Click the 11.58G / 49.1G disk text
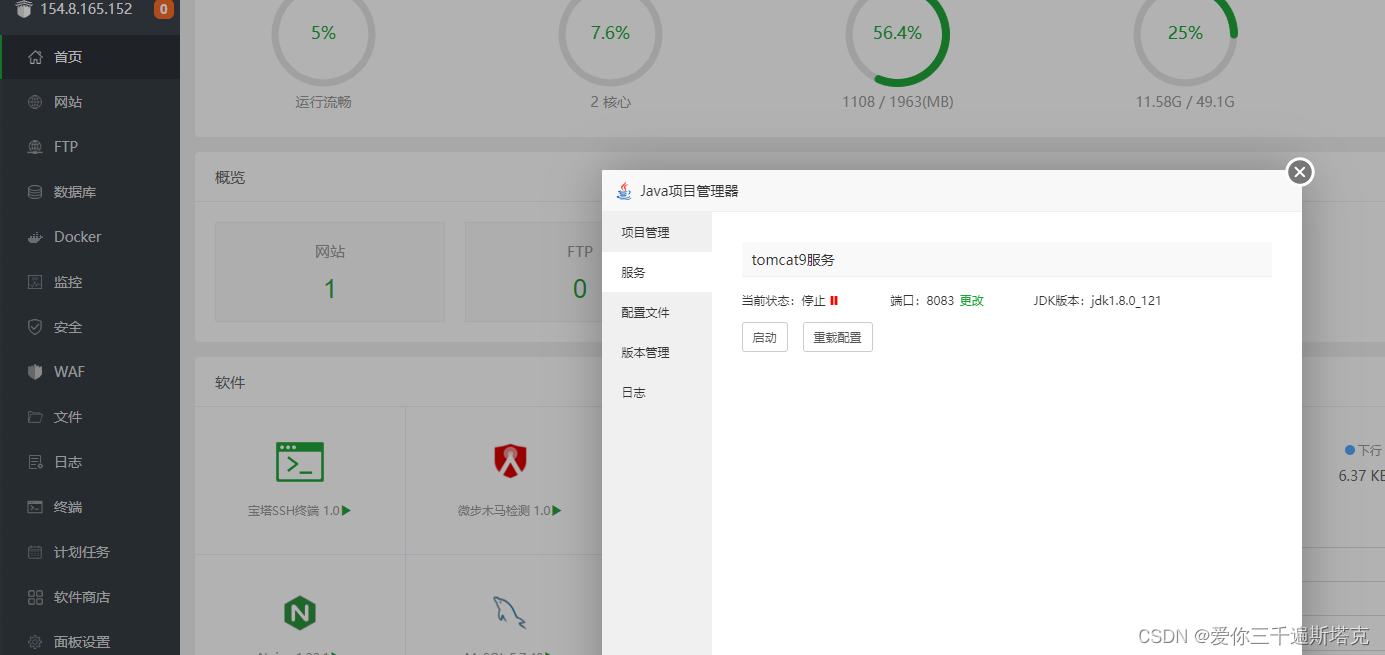 1185,102
